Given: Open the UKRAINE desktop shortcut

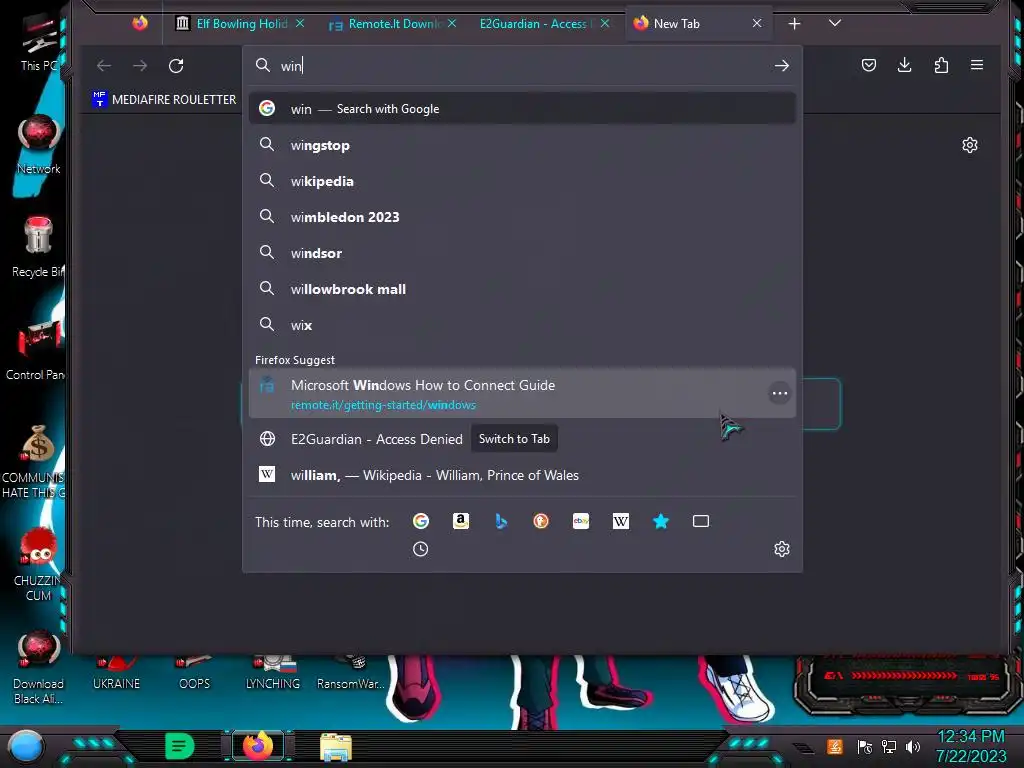Looking at the screenshot, I should pyautogui.click(x=116, y=673).
